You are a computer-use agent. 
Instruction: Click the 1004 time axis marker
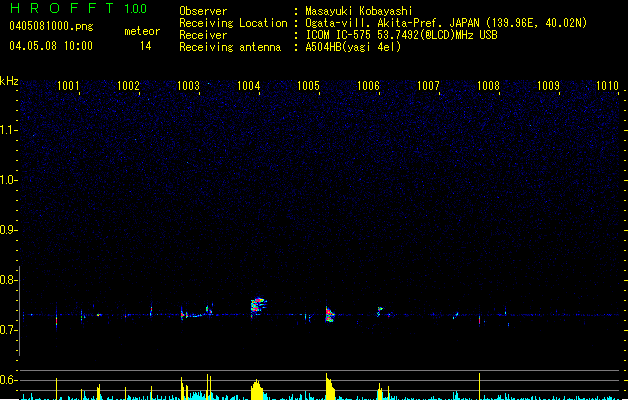tap(248, 85)
